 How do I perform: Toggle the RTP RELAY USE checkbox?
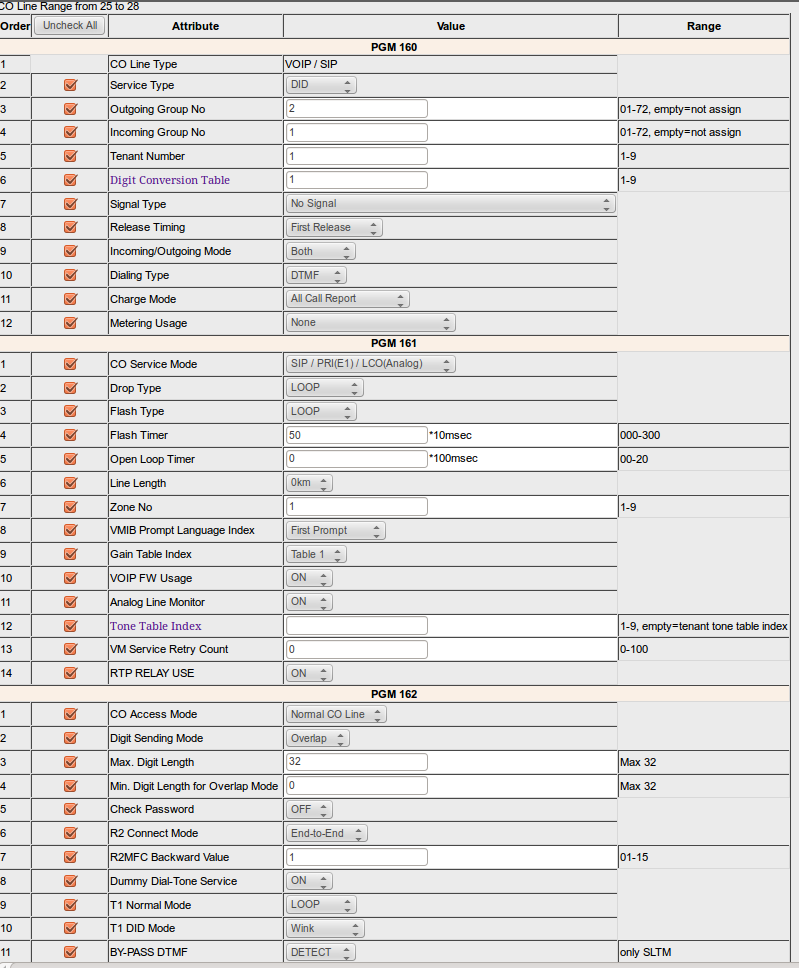tap(70, 673)
